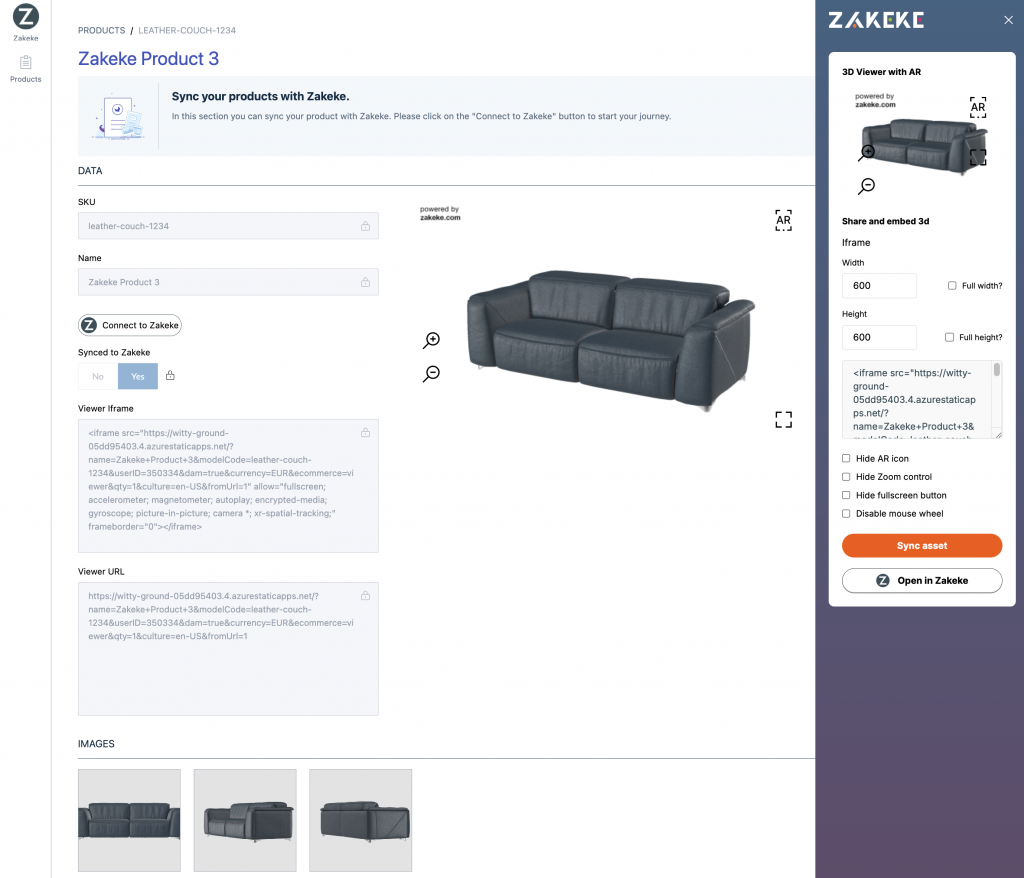Viewport: 1024px width, 878px height.
Task: Click the orange Sync asset button
Action: point(922,546)
